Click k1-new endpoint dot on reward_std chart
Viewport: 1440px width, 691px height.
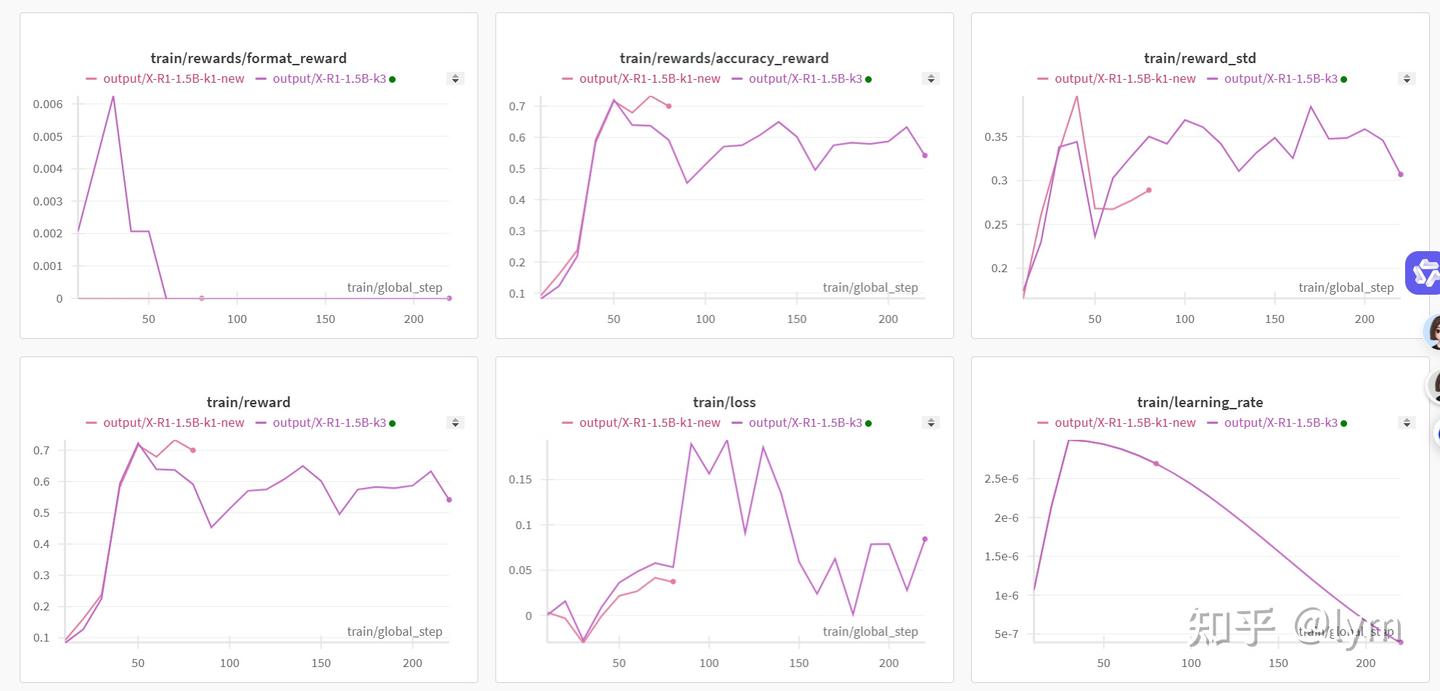point(1149,190)
